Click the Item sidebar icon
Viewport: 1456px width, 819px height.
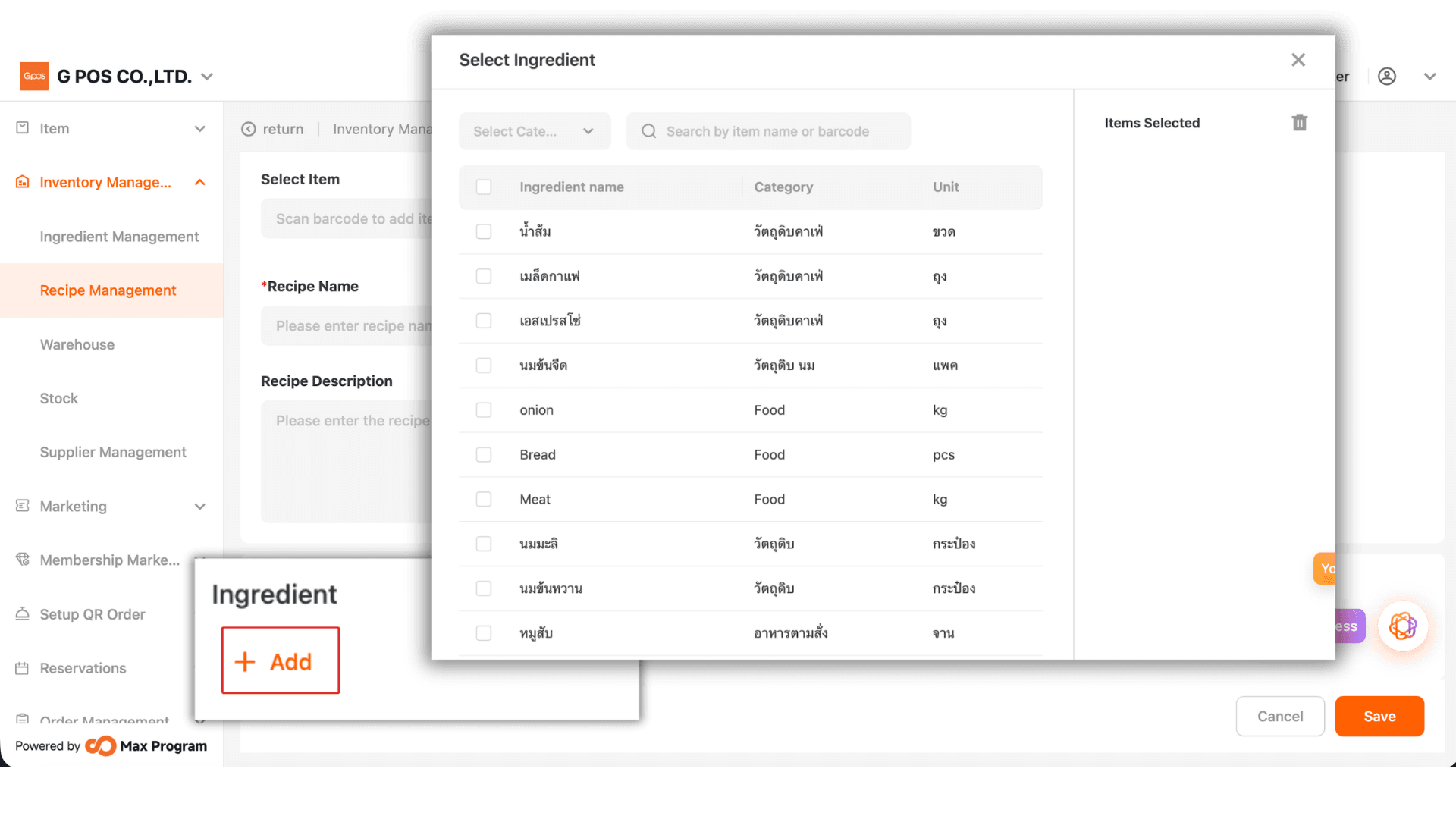coord(23,128)
